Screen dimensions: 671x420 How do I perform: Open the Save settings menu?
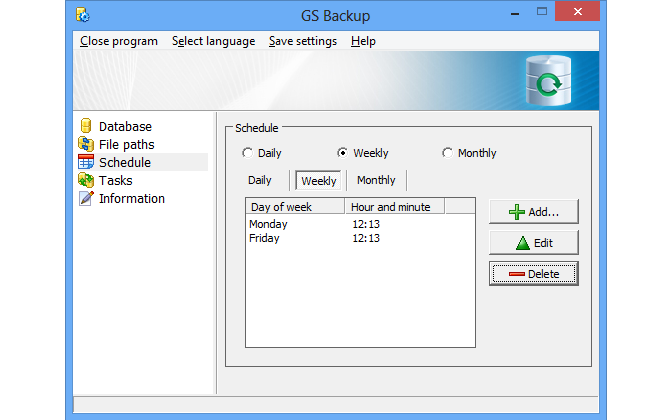[x=302, y=41]
